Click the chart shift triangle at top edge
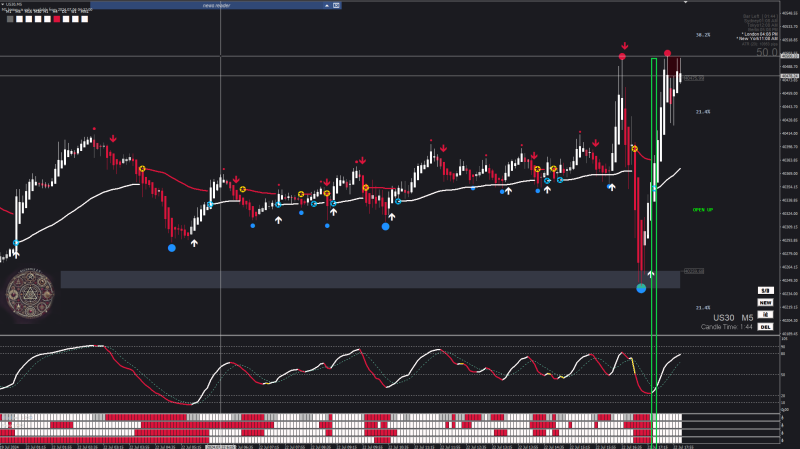Viewport: 800px width, 449px height. pyautogui.click(x=685, y=2)
